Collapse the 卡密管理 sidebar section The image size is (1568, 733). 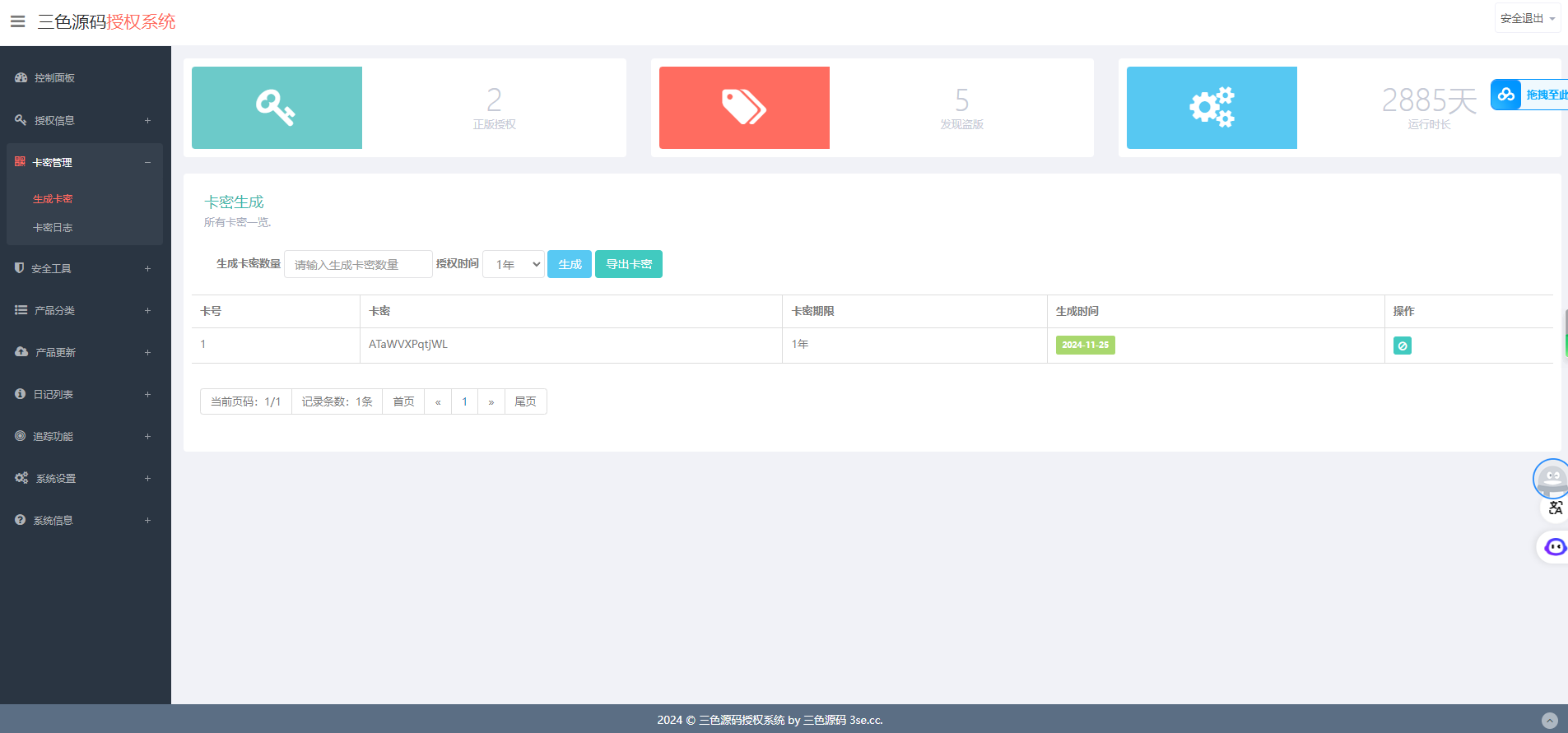click(84, 162)
